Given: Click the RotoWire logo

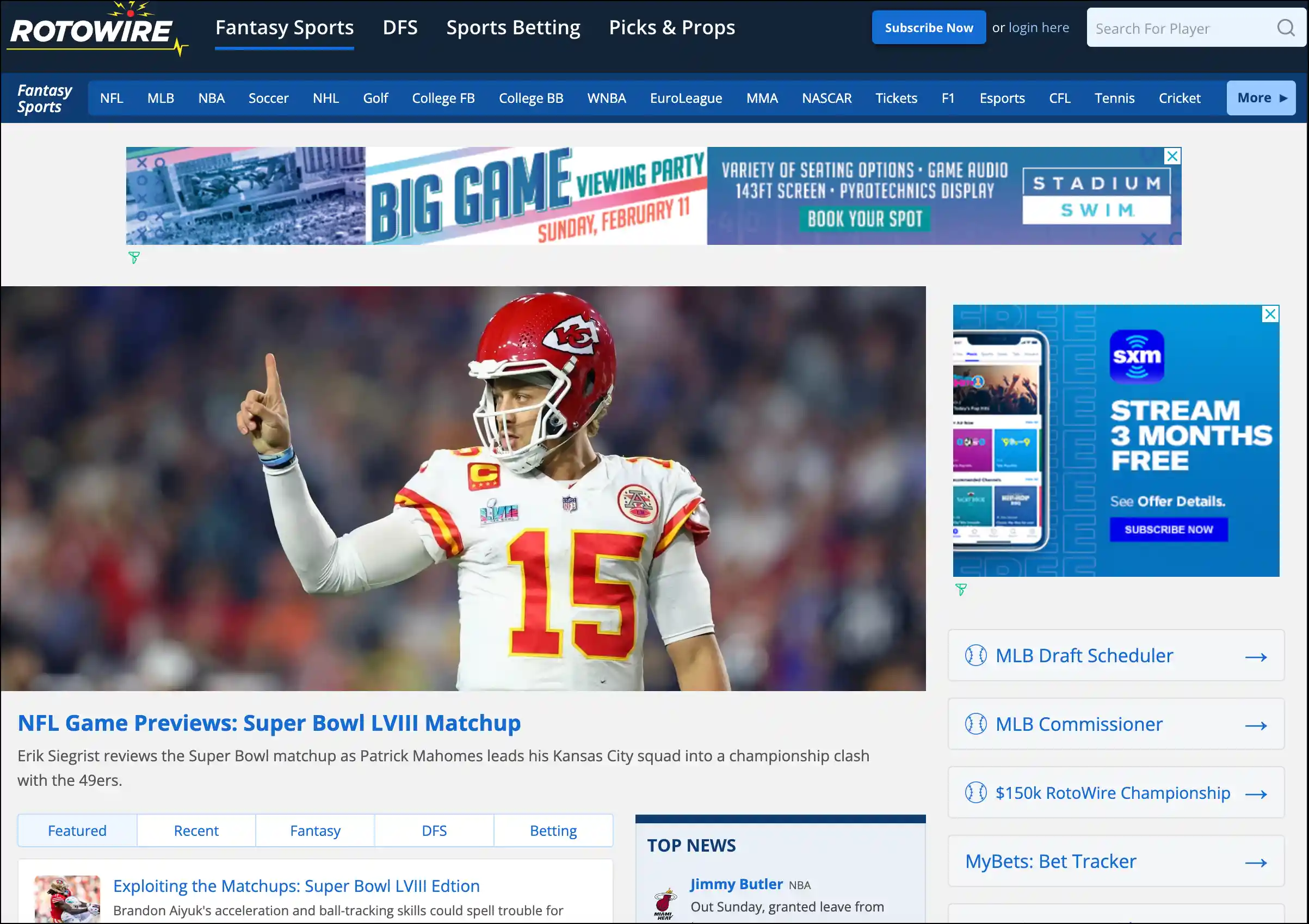Looking at the screenshot, I should [x=97, y=30].
